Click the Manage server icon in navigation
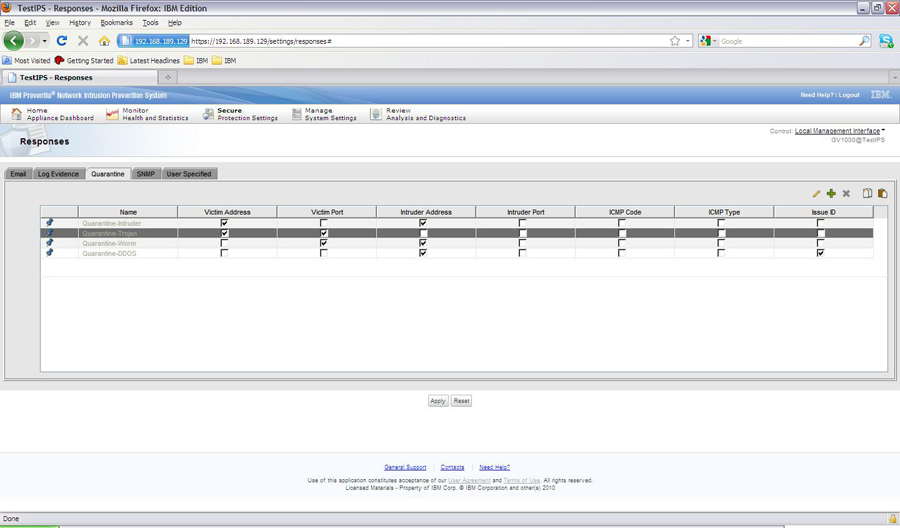This screenshot has height=528, width=900. click(x=296, y=114)
